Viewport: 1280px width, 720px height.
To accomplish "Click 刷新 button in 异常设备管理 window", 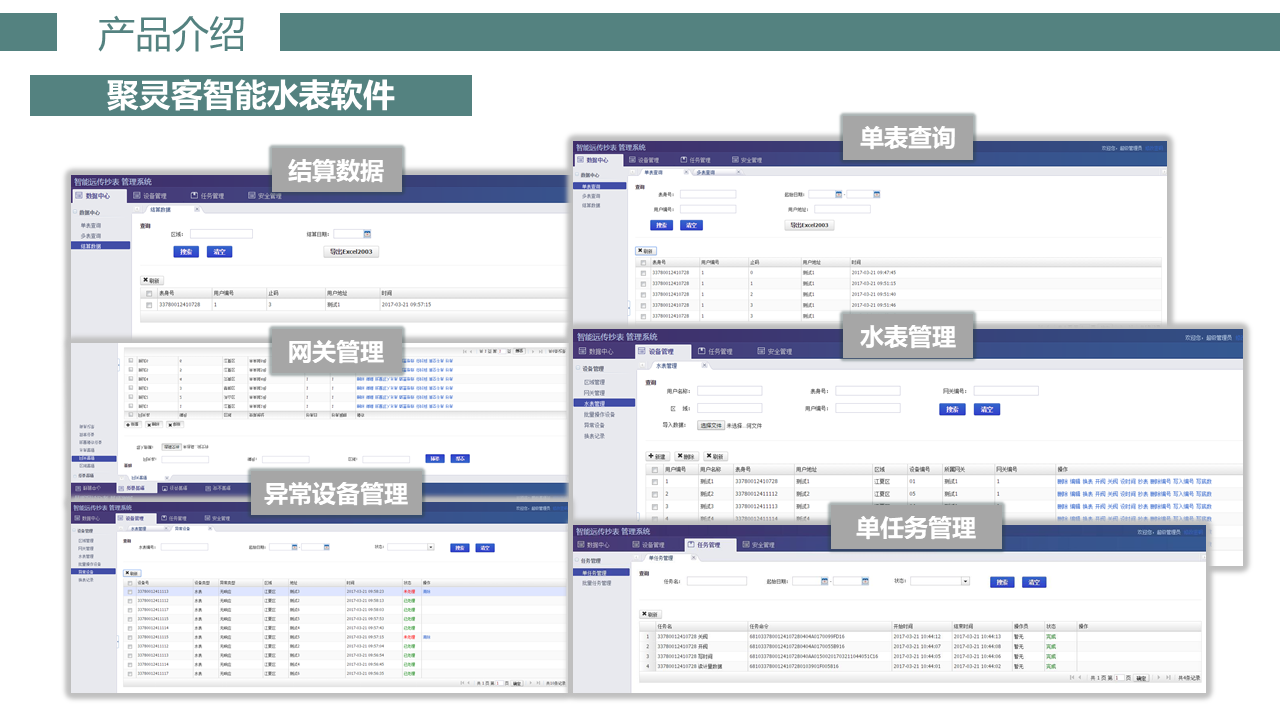I will point(133,573).
